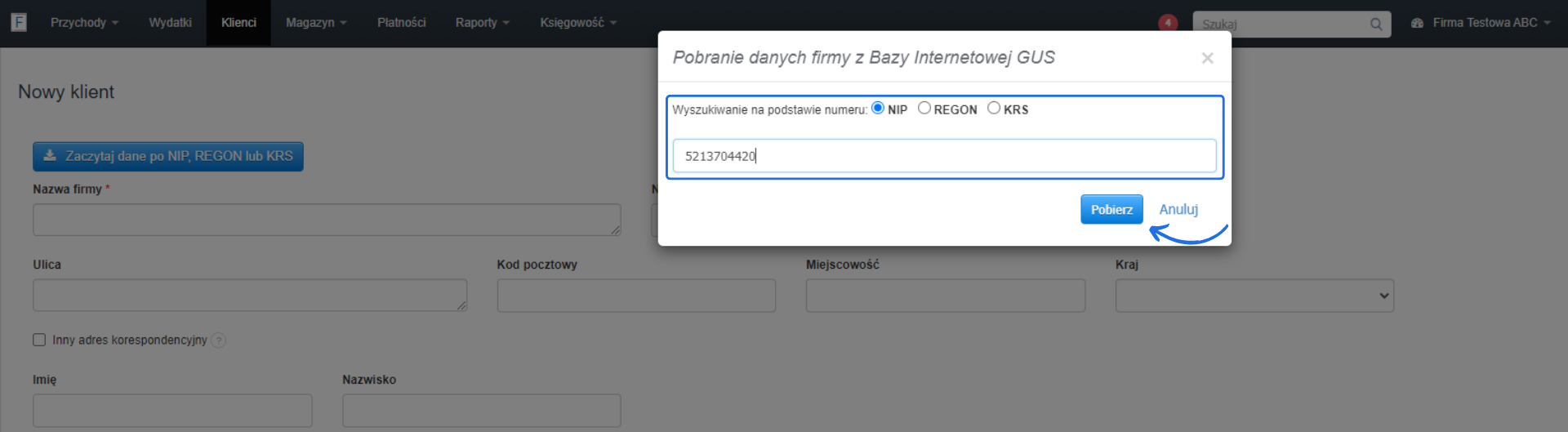Open the Płatności menu item
This screenshot has height=432, width=1568.
(x=401, y=23)
